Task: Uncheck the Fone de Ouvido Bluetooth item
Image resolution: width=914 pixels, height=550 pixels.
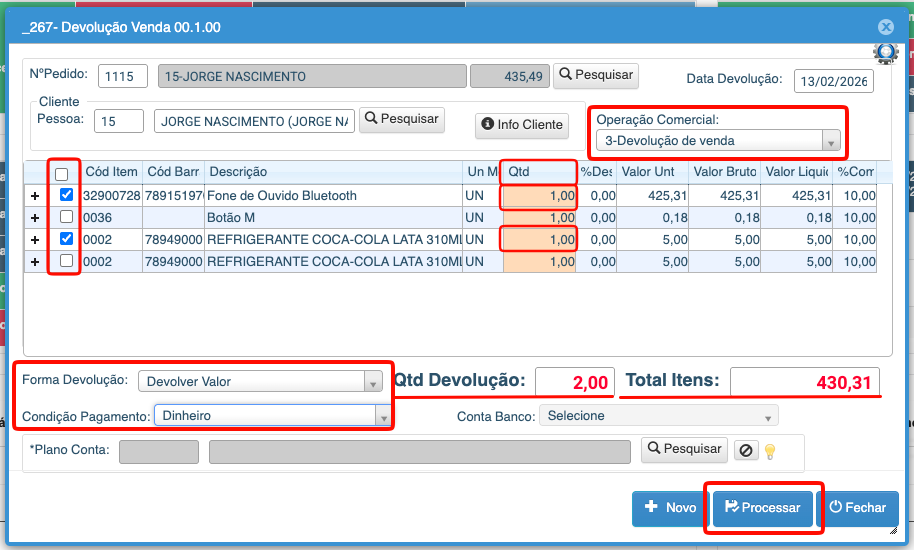Action: coord(66,195)
